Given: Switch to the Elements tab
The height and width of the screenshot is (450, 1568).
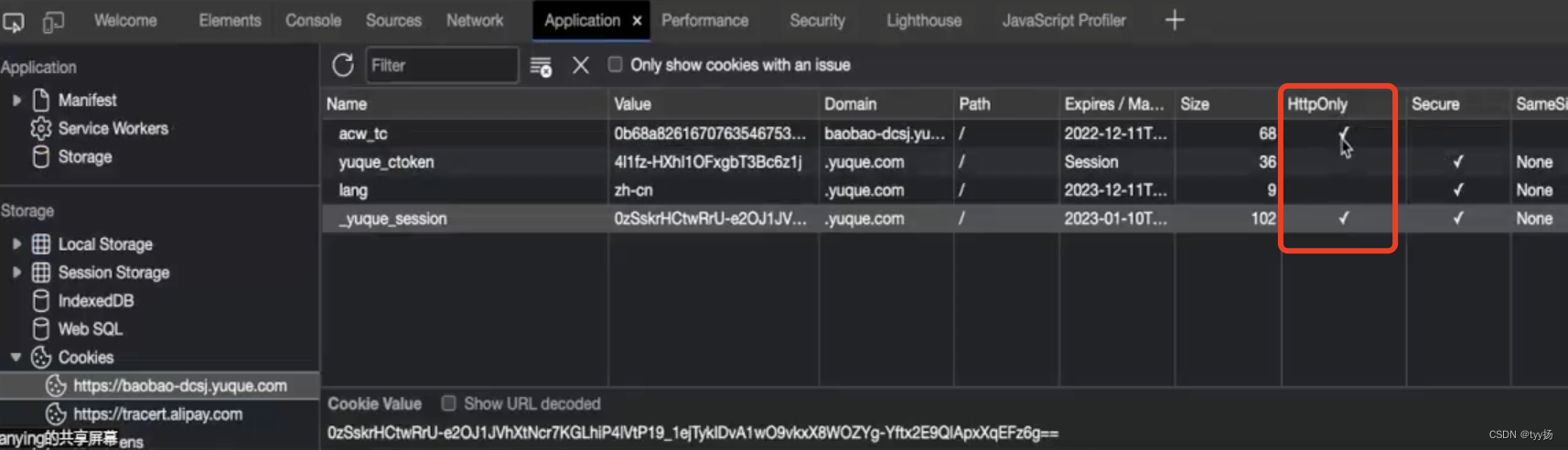Looking at the screenshot, I should pos(230,20).
